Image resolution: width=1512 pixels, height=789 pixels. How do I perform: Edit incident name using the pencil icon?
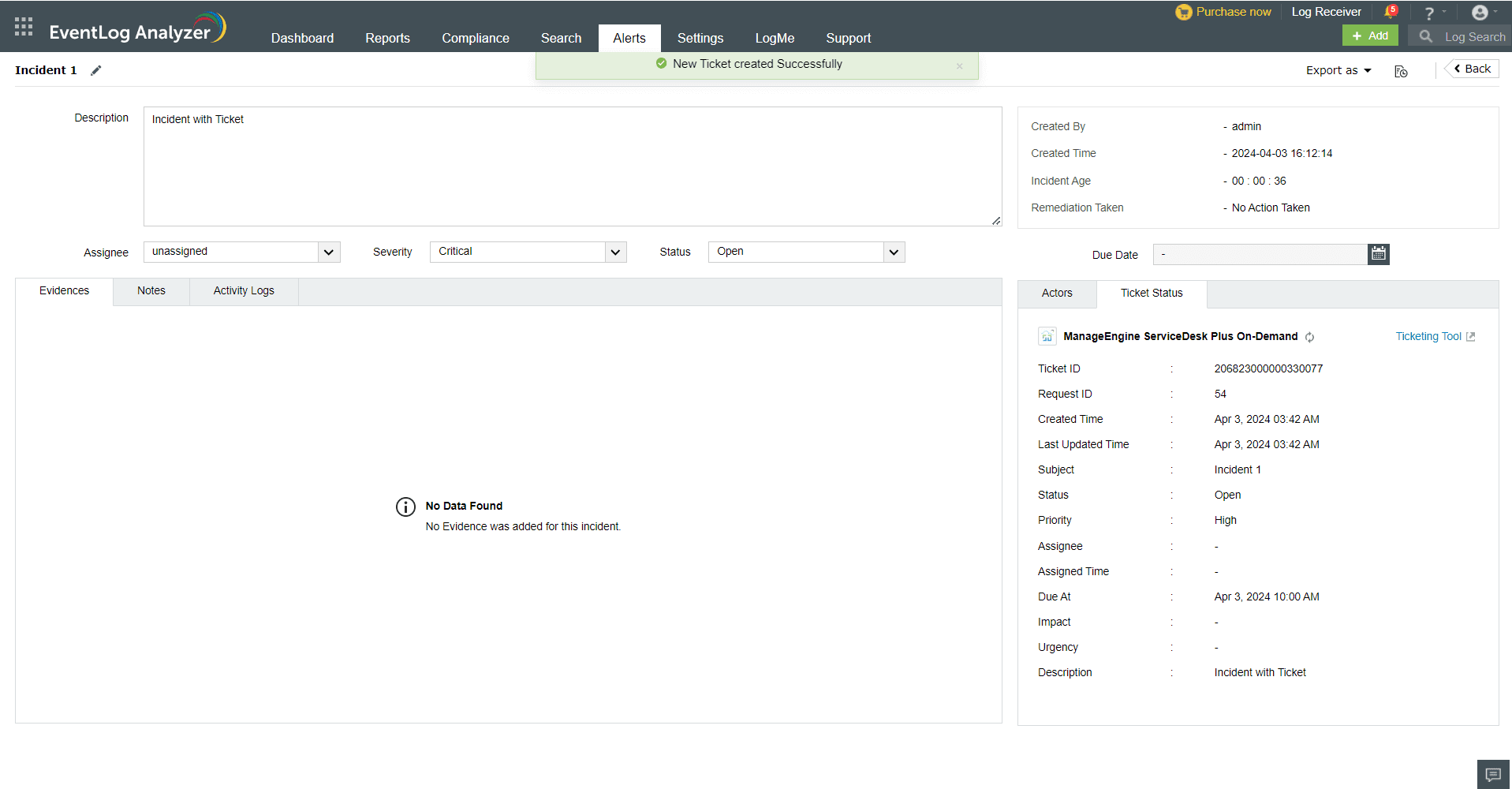[95, 70]
